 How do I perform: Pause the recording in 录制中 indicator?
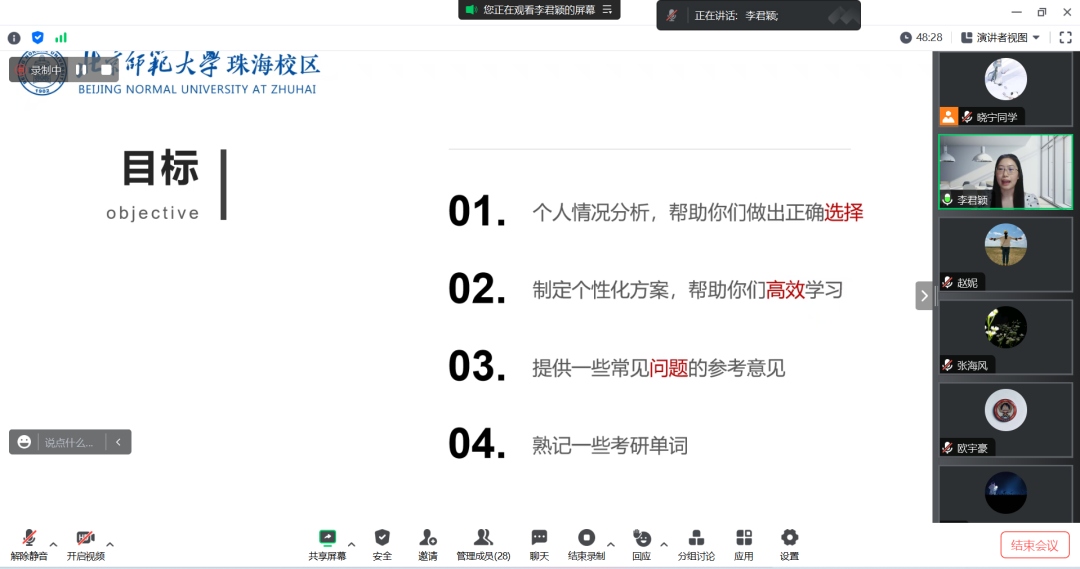point(81,70)
